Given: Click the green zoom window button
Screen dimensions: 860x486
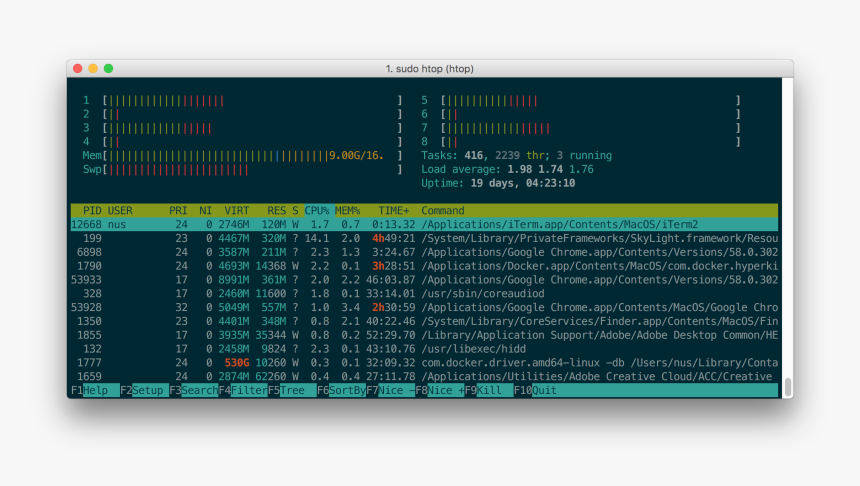Looking at the screenshot, I should click(x=109, y=69).
